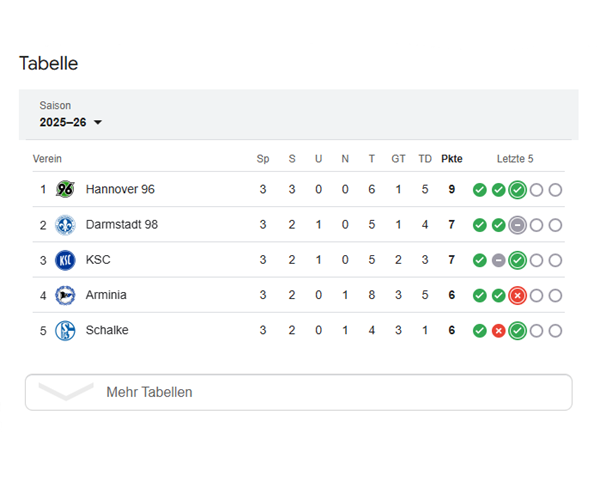The width and height of the screenshot is (600, 480).
Task: Click KSC's grey draw result icon
Action: [498, 260]
